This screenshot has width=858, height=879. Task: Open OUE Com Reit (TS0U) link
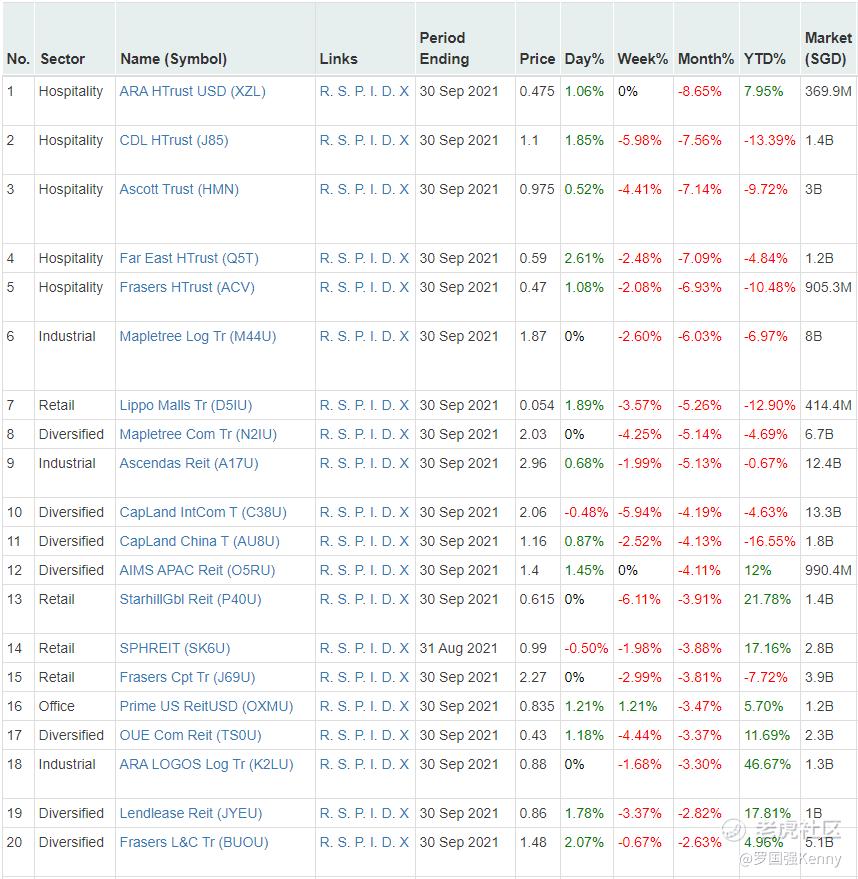(x=190, y=735)
